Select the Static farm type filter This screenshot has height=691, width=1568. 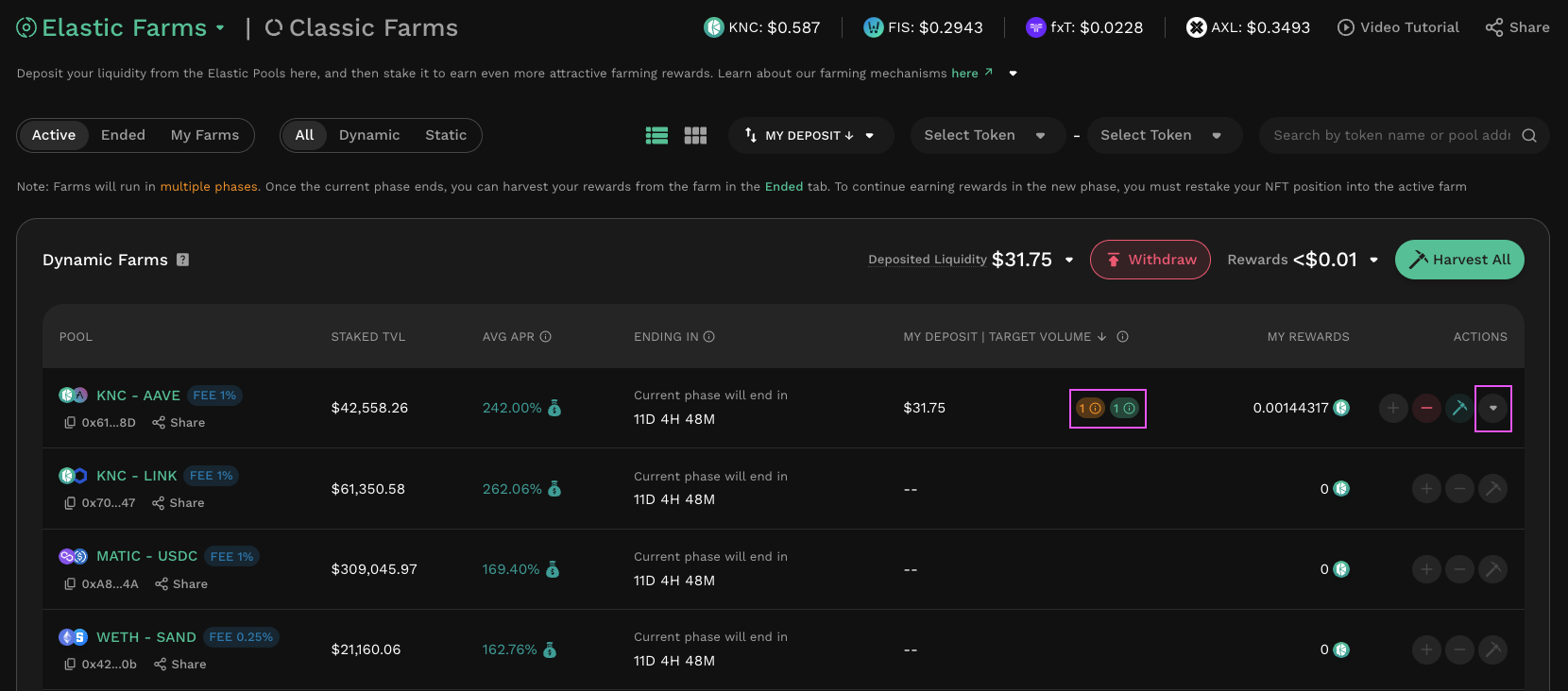[x=446, y=135]
